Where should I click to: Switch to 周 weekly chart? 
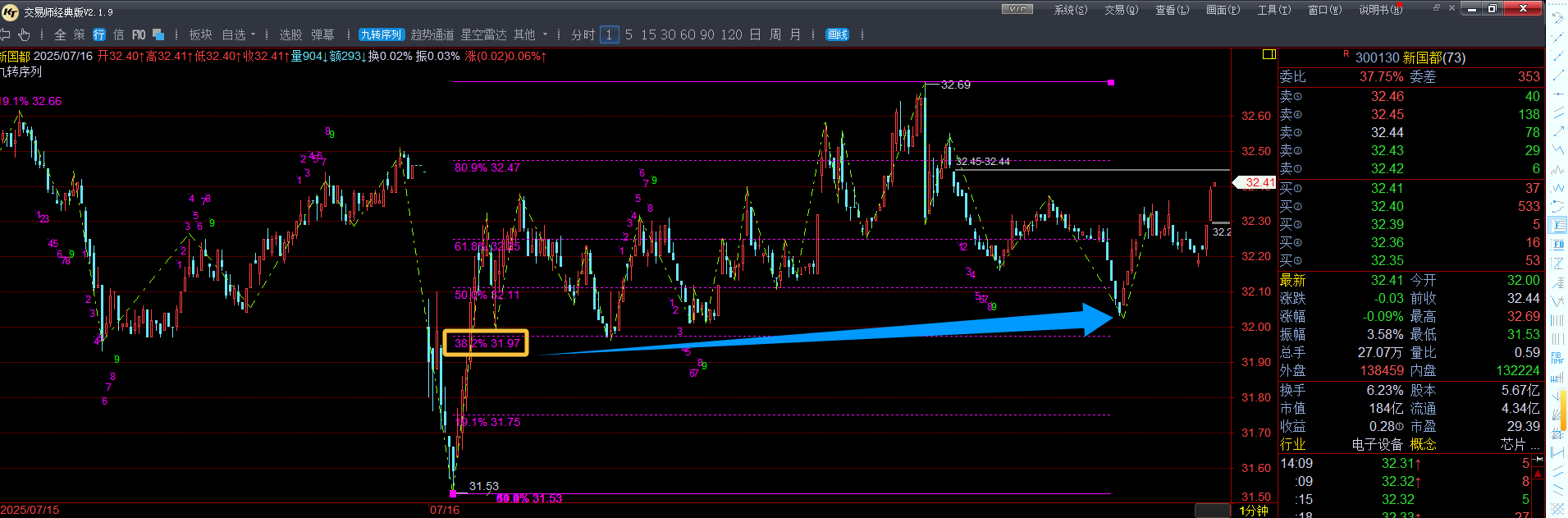click(775, 34)
